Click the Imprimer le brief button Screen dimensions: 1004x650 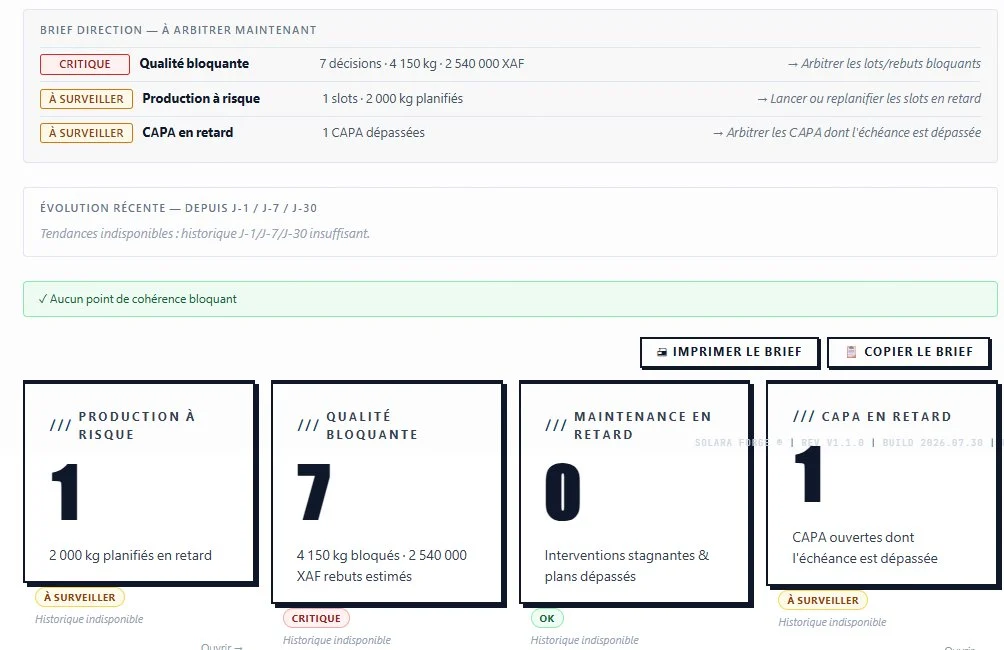729,352
